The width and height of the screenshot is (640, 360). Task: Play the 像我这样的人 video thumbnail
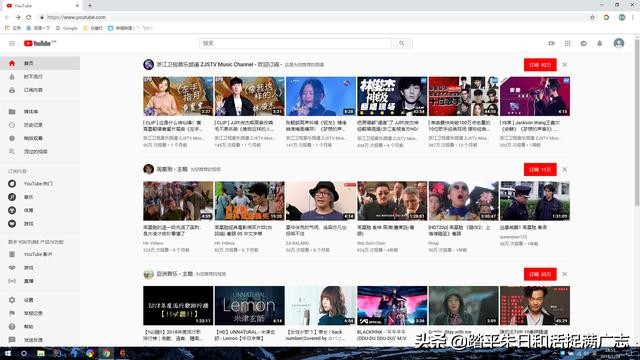click(249, 96)
